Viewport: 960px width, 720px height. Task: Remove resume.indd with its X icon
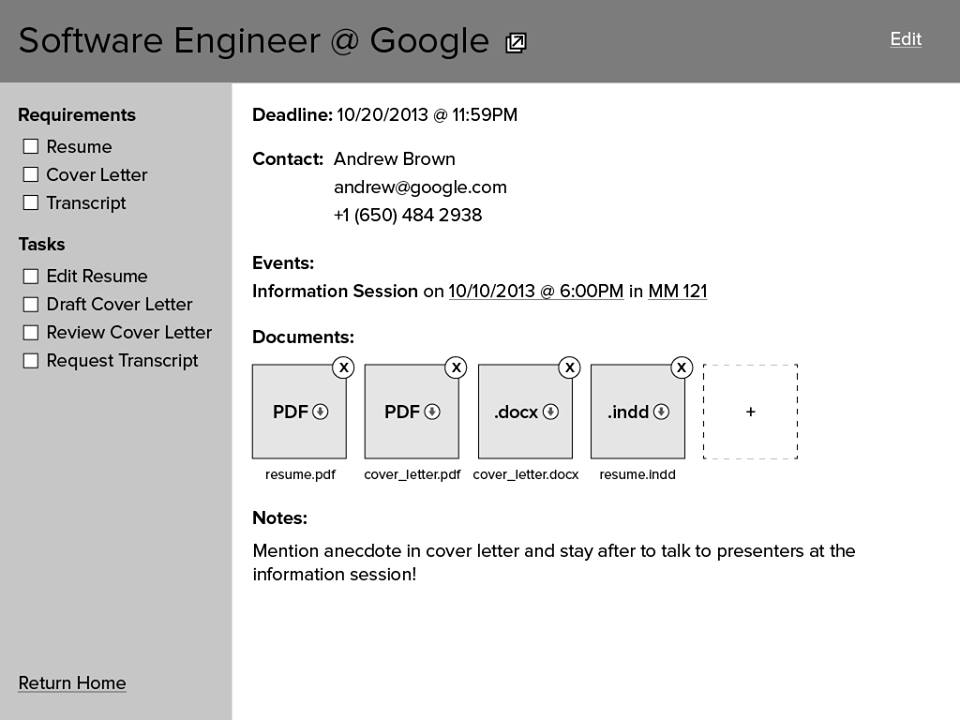[681, 367]
